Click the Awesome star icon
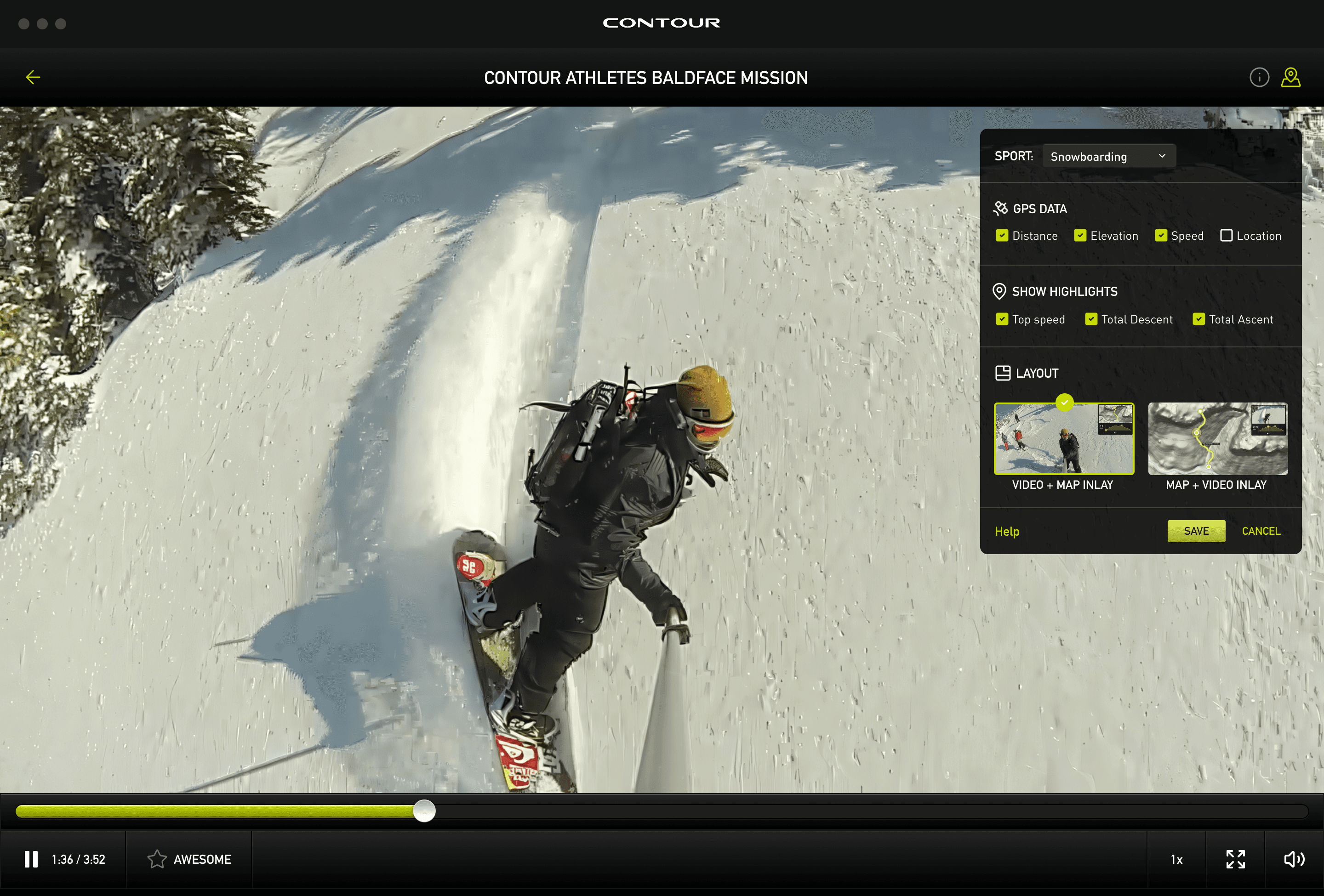 [x=157, y=859]
